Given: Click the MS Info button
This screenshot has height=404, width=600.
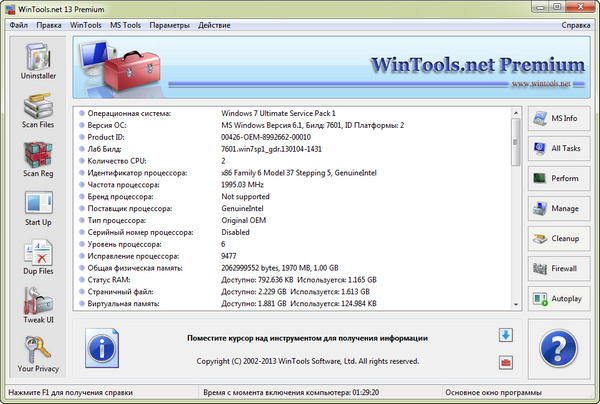Looking at the screenshot, I should coord(555,119).
